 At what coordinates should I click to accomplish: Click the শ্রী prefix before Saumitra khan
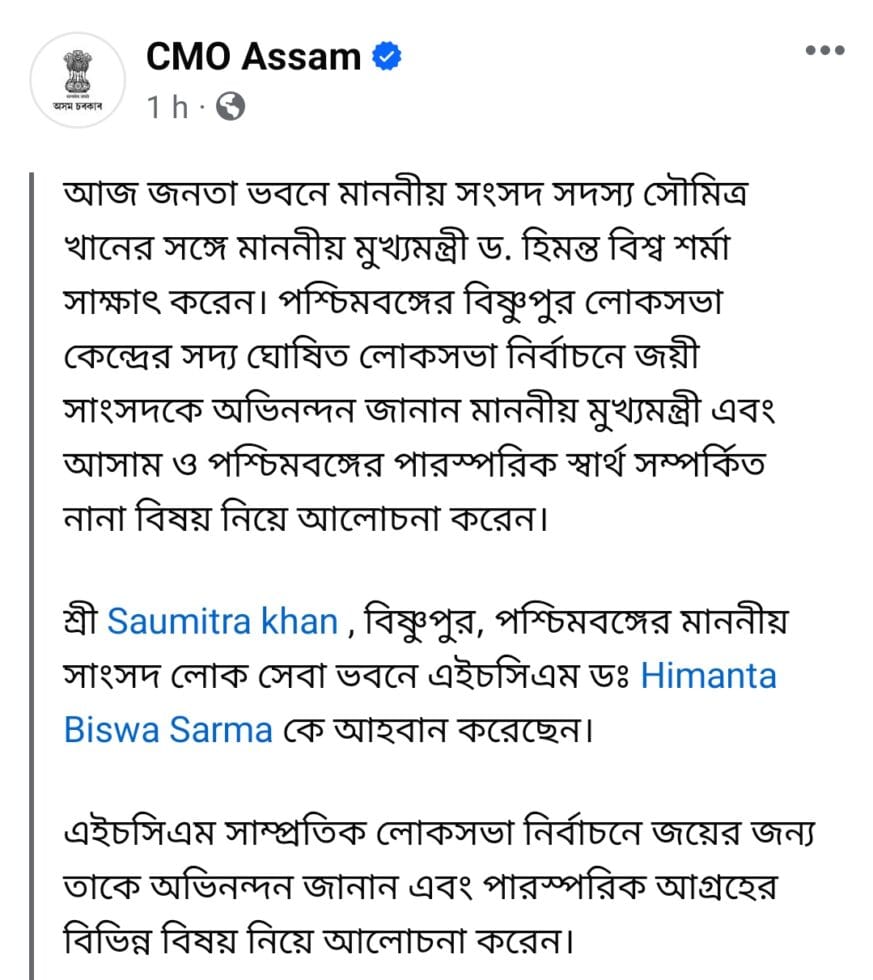[81, 621]
